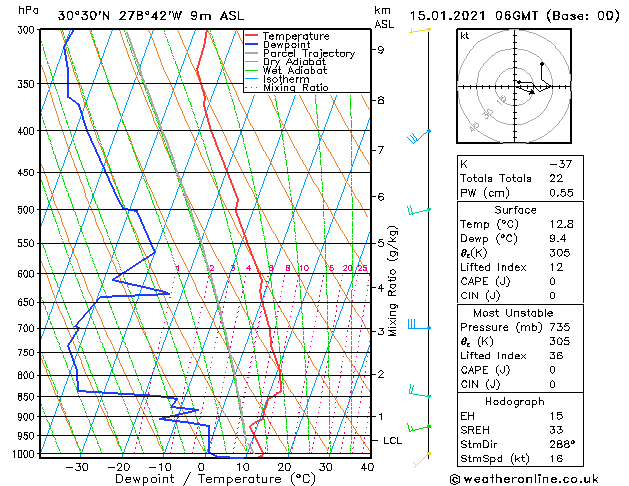Screen dimensions: 629x486
Task: Open the weatheronline.co.uk credit link
Action: click(524, 479)
